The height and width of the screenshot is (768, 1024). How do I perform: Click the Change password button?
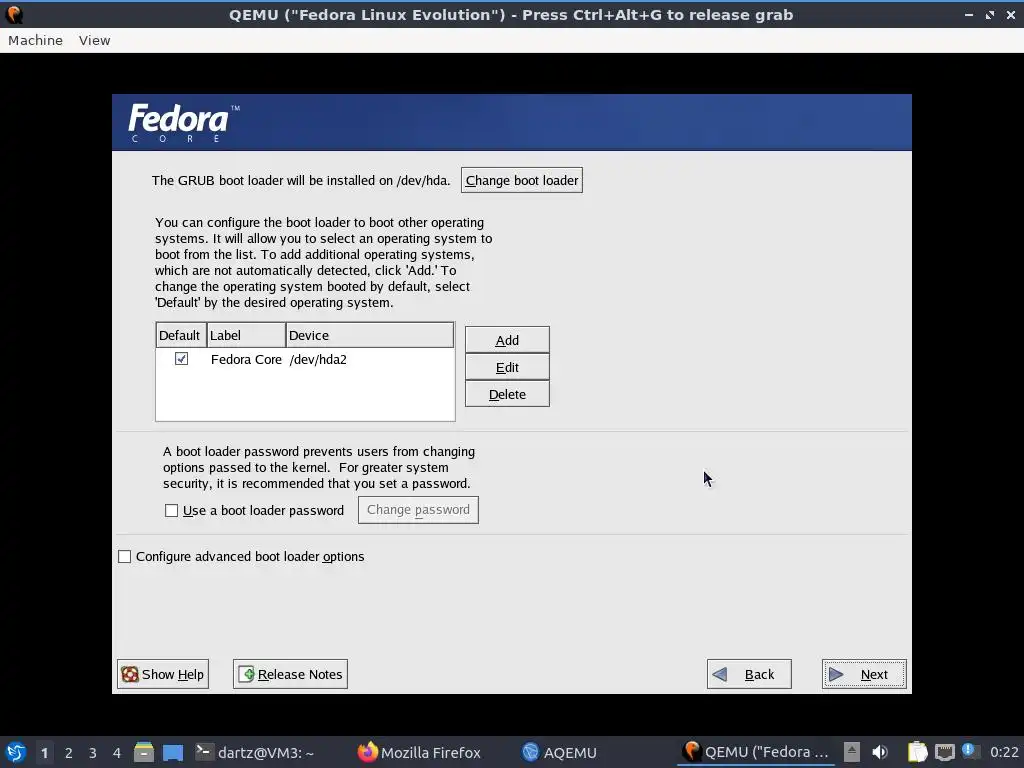418,509
